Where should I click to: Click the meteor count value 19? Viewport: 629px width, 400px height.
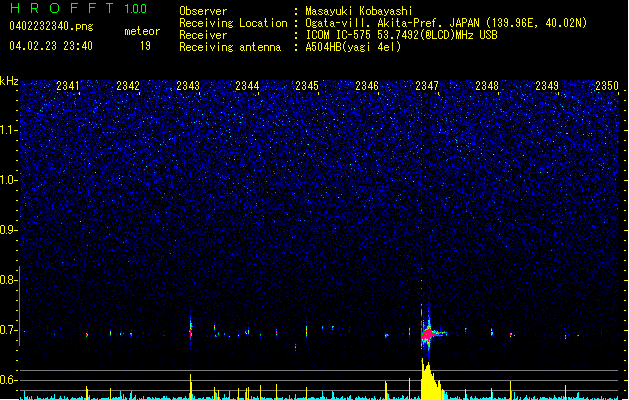(145, 46)
